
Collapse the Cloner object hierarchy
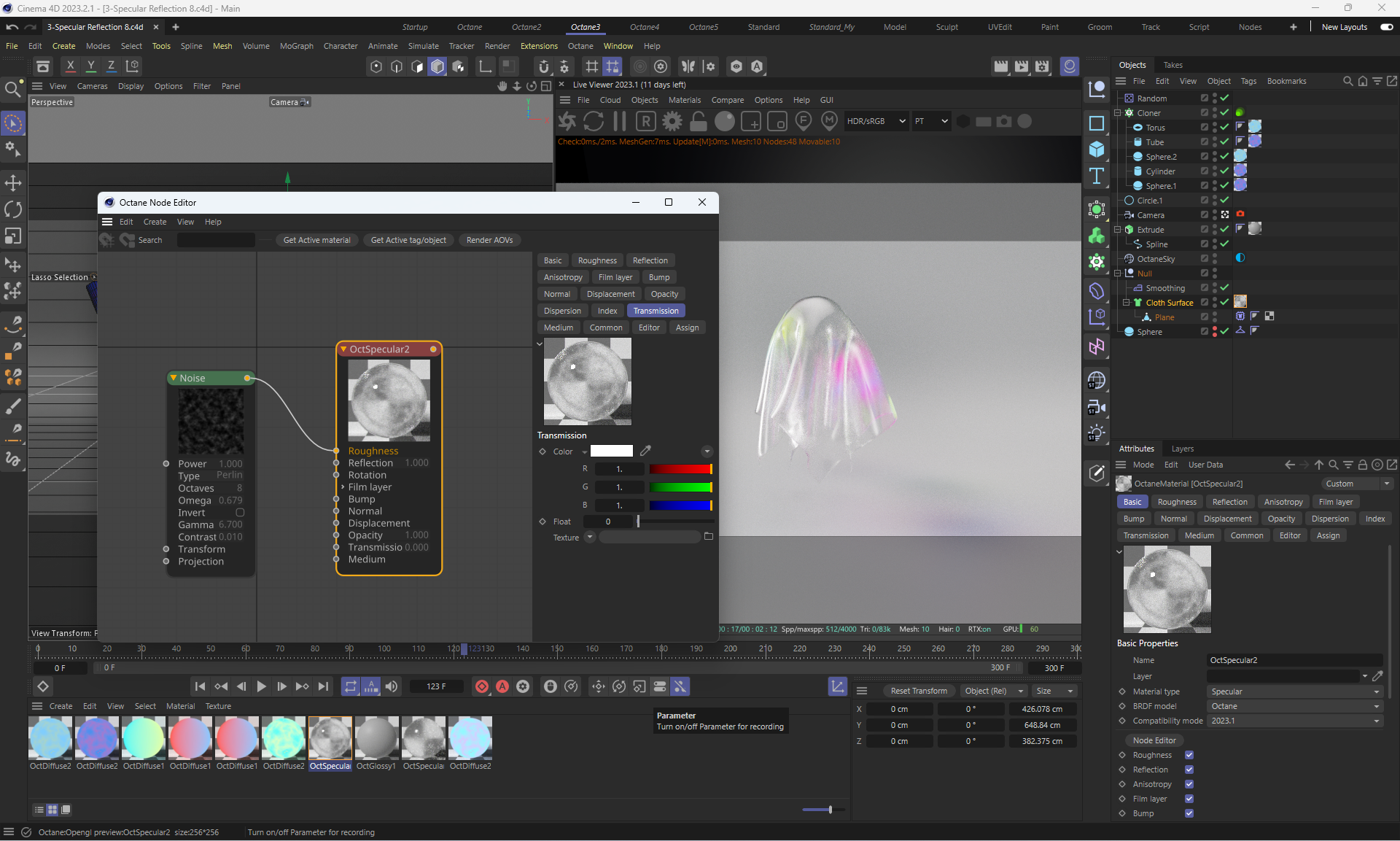(x=1118, y=113)
